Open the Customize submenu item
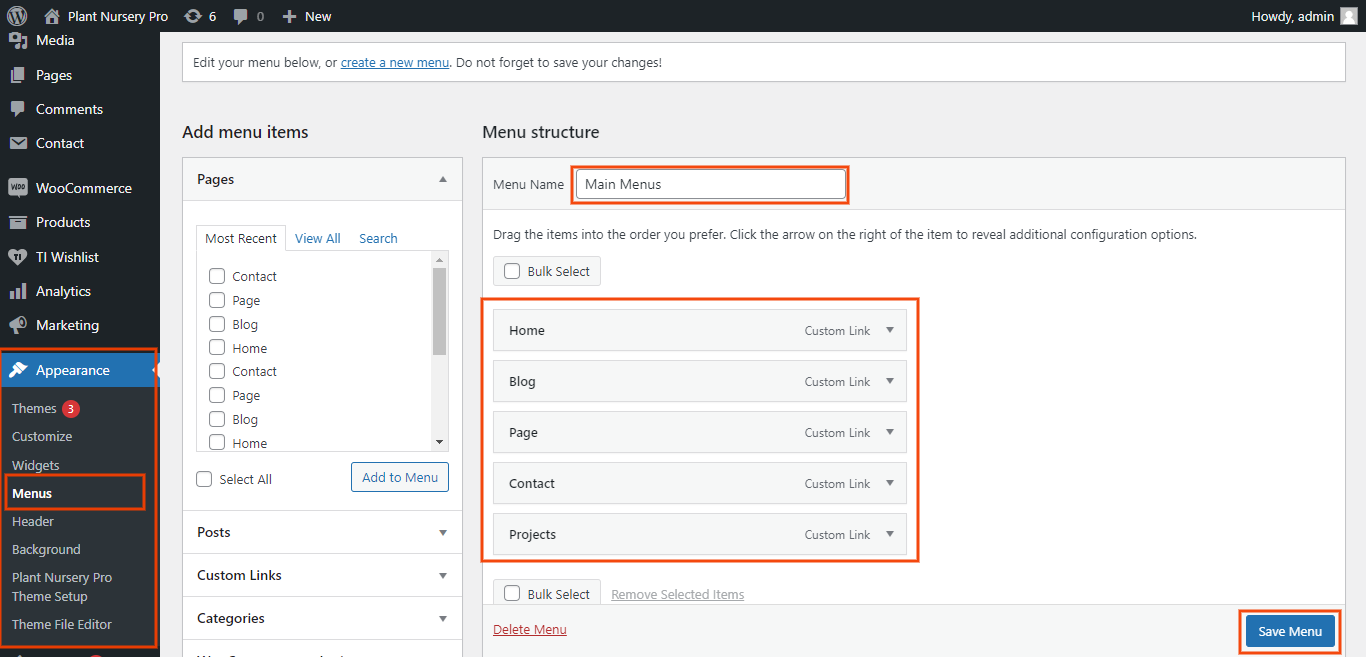Viewport: 1366px width, 657px height. coord(42,436)
